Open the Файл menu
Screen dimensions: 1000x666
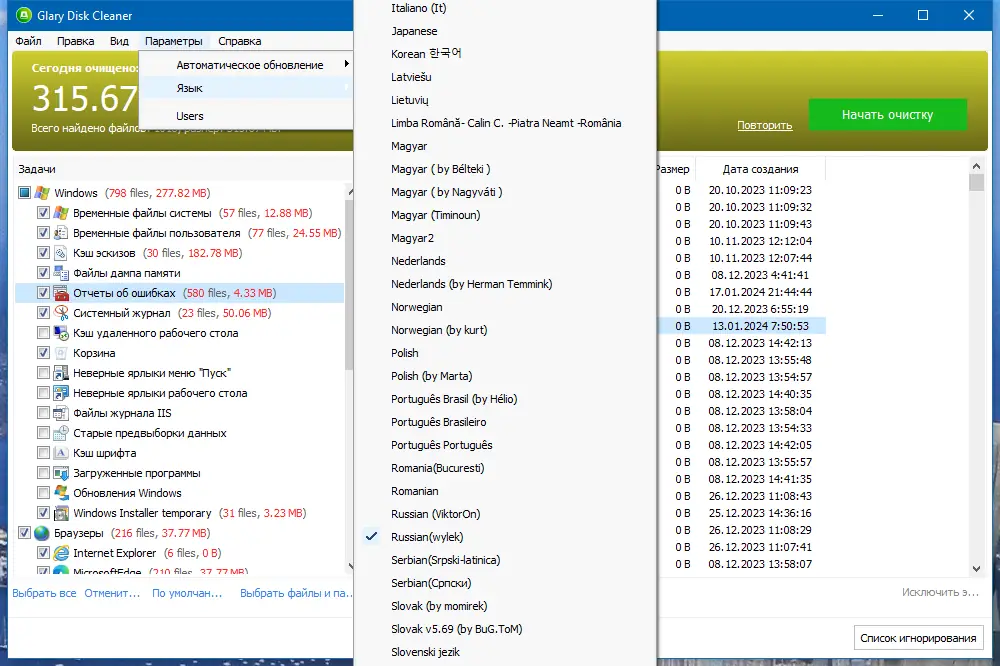(29, 41)
